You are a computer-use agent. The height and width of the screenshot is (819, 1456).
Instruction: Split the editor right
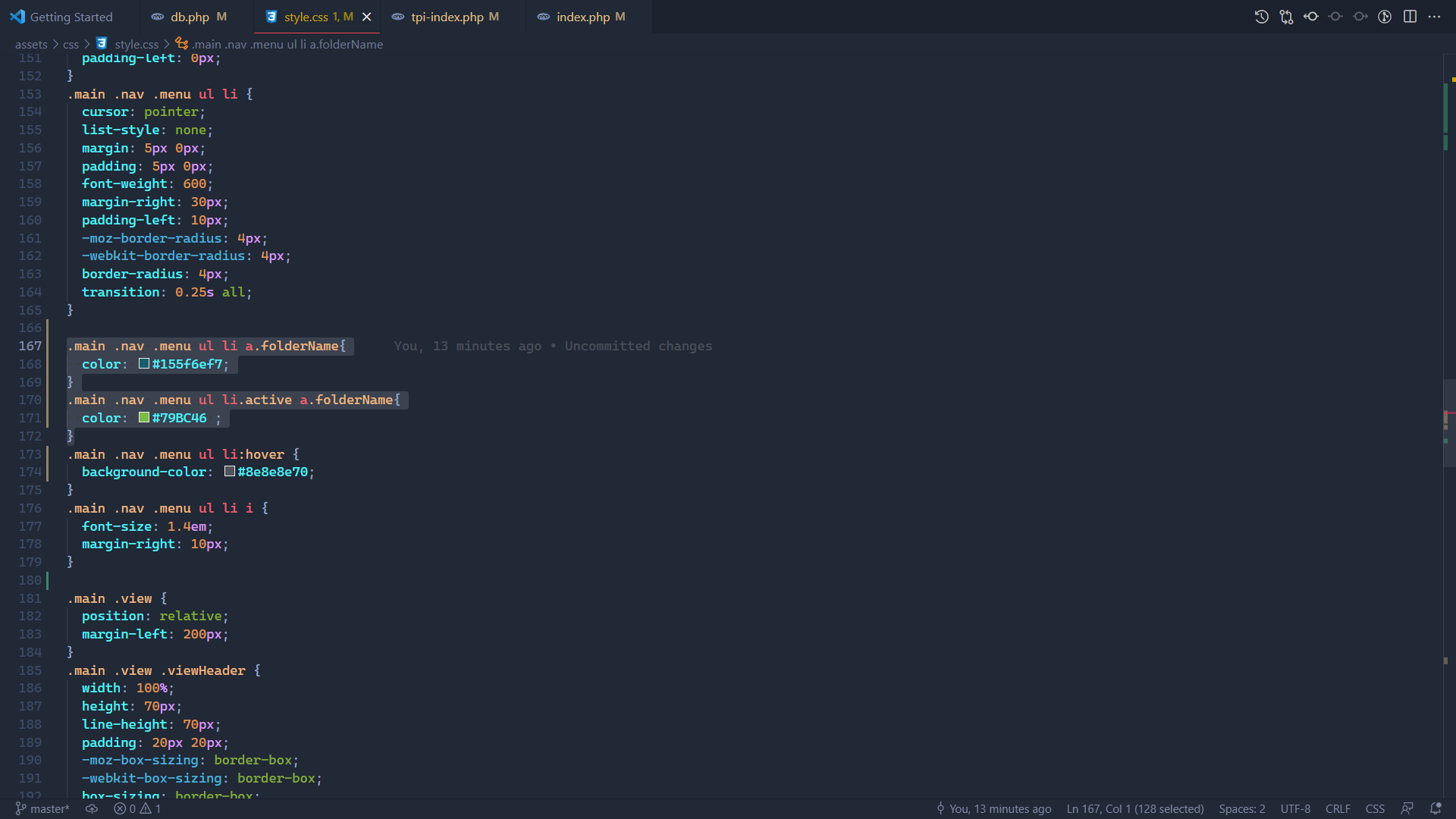[1410, 17]
